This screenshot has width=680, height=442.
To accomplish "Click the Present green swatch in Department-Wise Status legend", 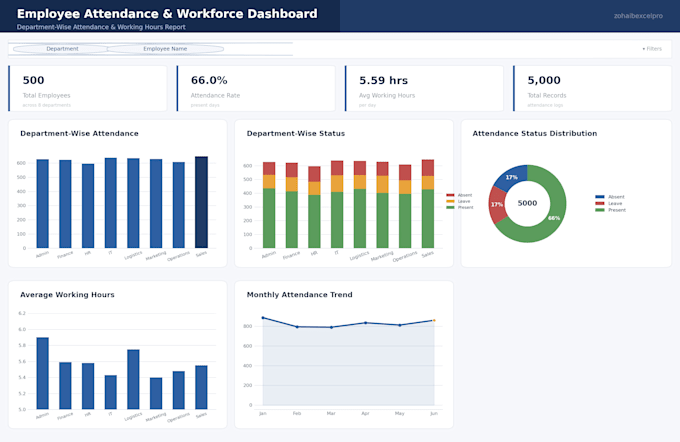I will click(x=450, y=207).
